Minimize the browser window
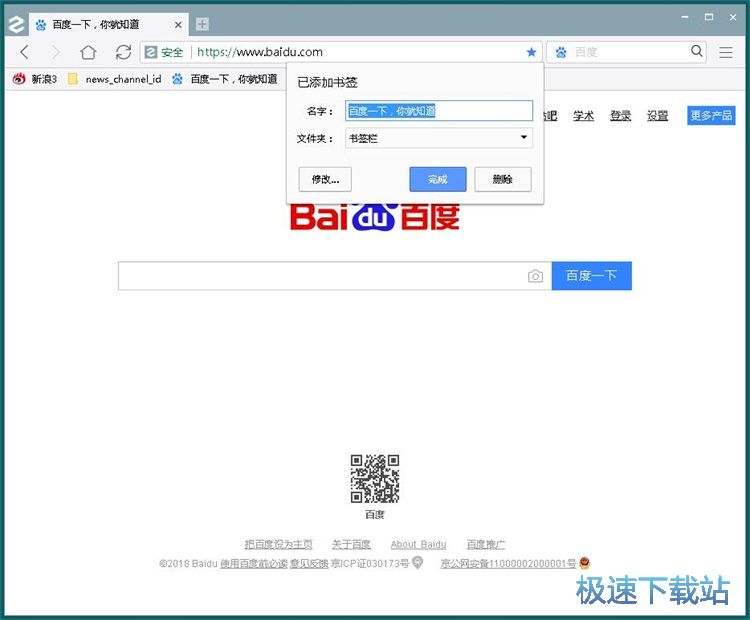 (685, 17)
